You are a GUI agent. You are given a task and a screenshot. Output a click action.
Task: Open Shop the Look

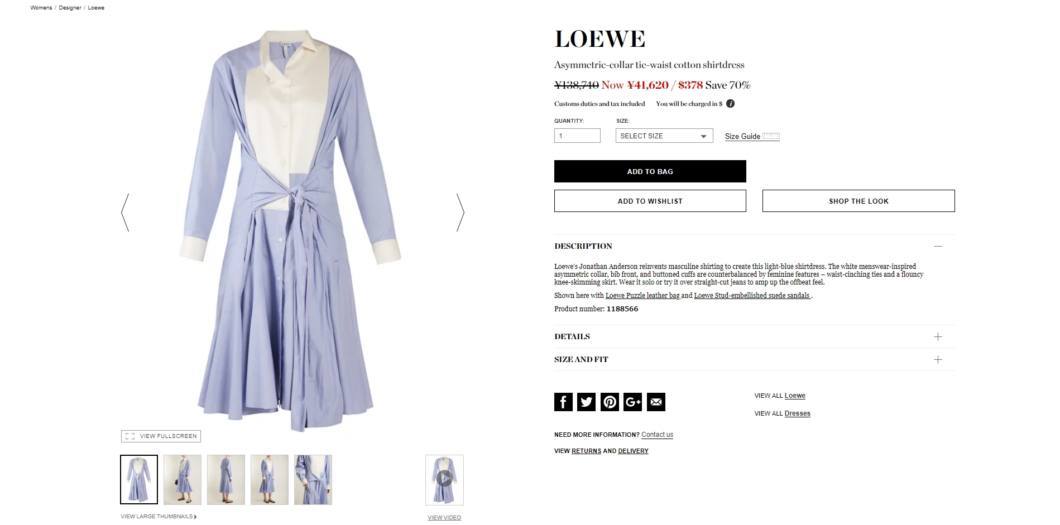point(859,201)
